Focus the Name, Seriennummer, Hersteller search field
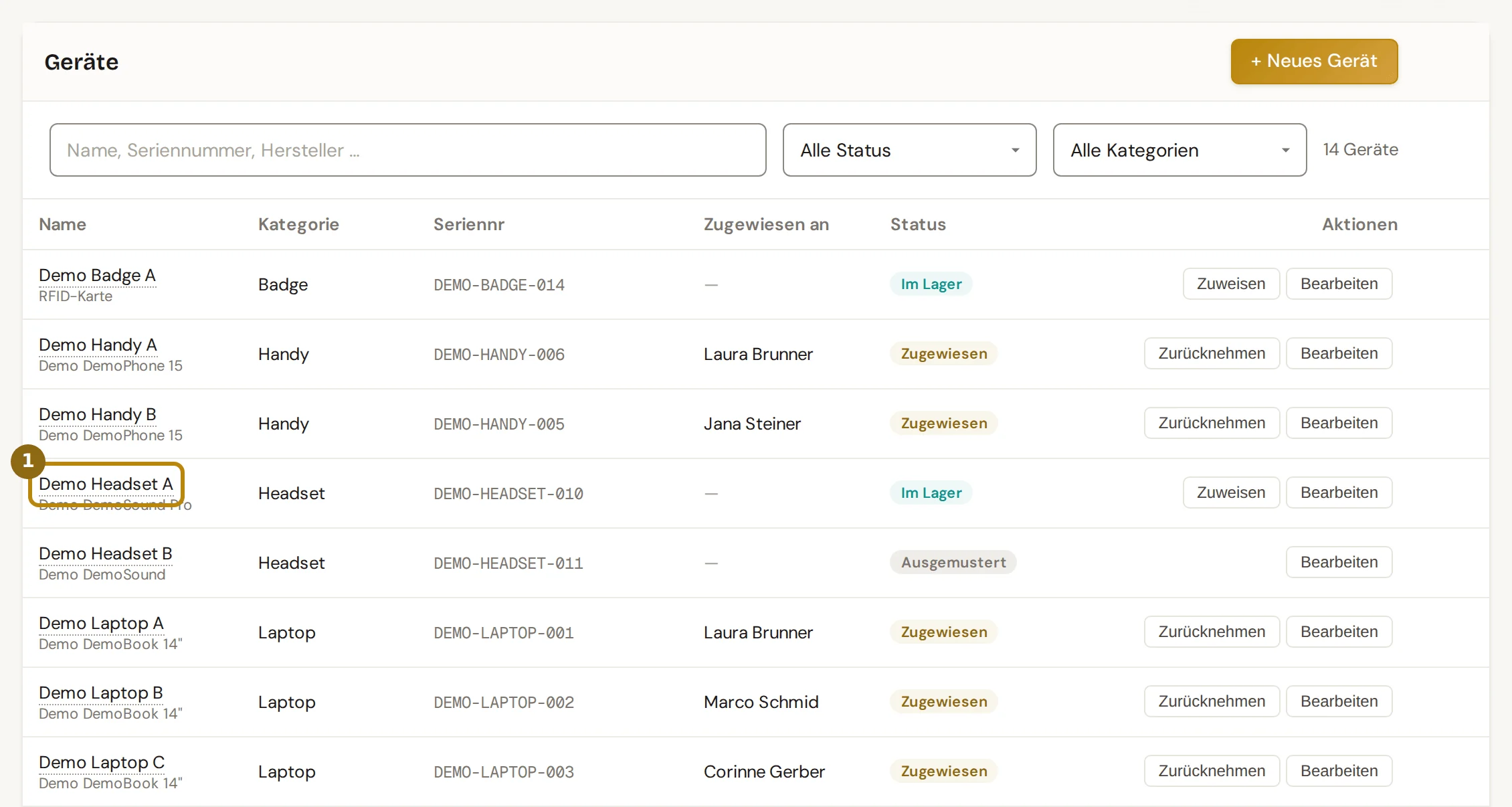Viewport: 1512px width, 807px height. pos(407,150)
